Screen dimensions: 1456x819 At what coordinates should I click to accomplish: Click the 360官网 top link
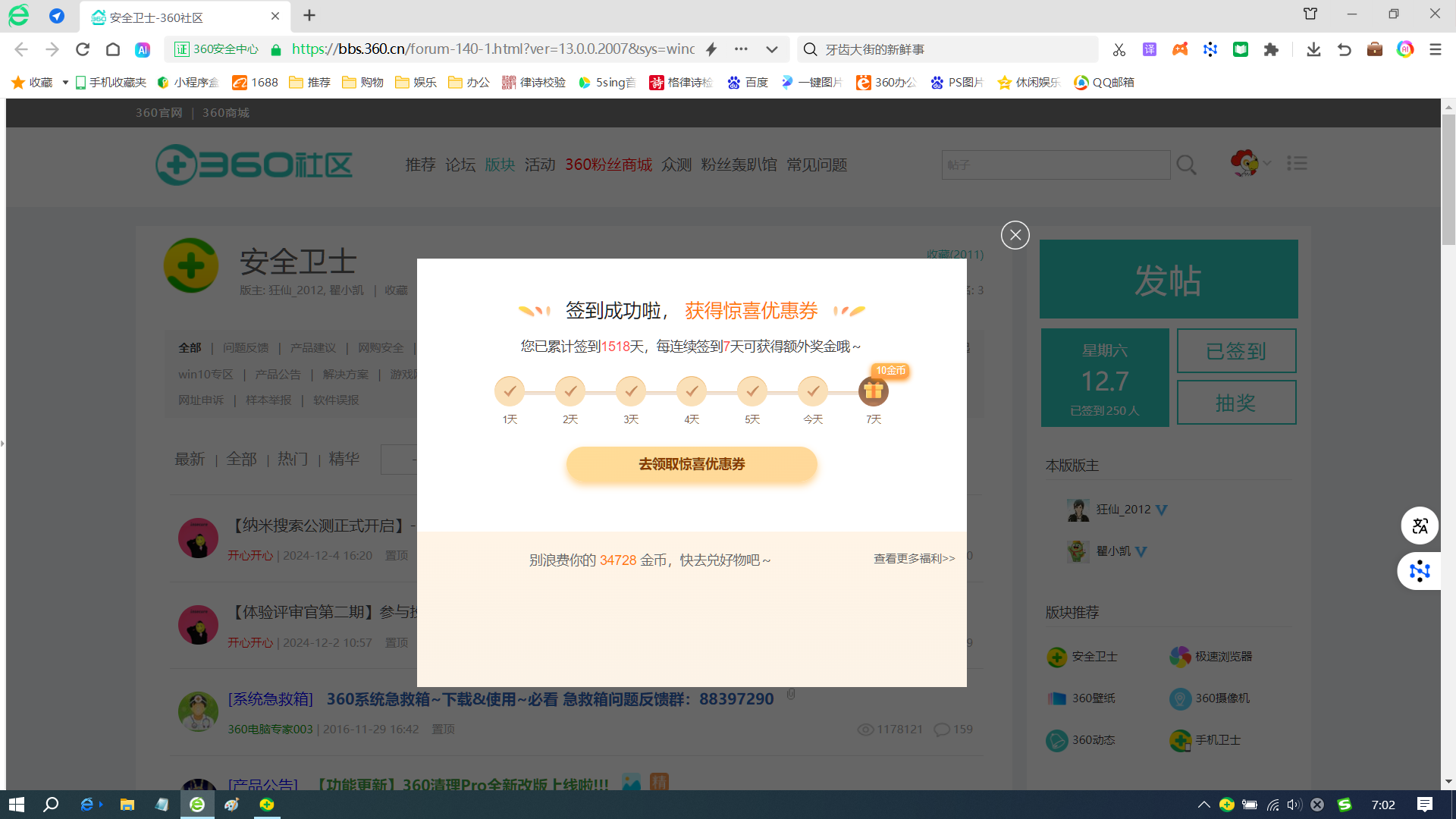point(159,112)
